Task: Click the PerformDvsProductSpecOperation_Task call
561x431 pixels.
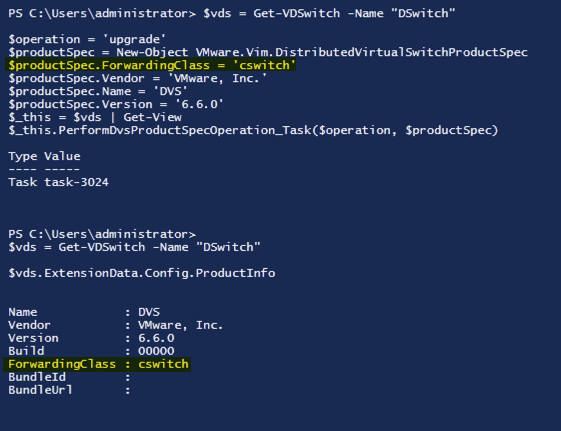Action: [253, 130]
